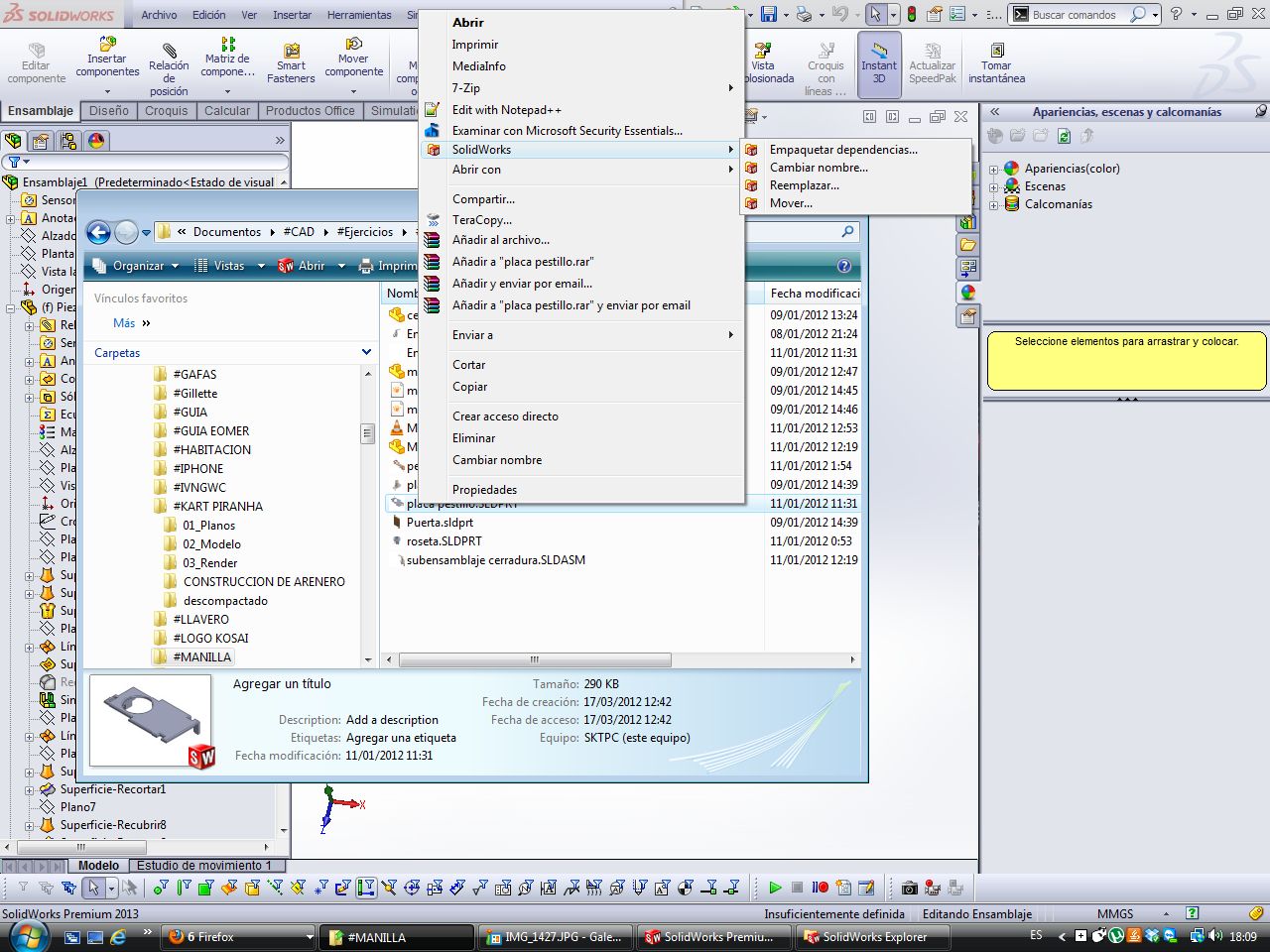Click the Help icon in Explorer toolbar
The width and height of the screenshot is (1270, 952).
click(x=844, y=266)
